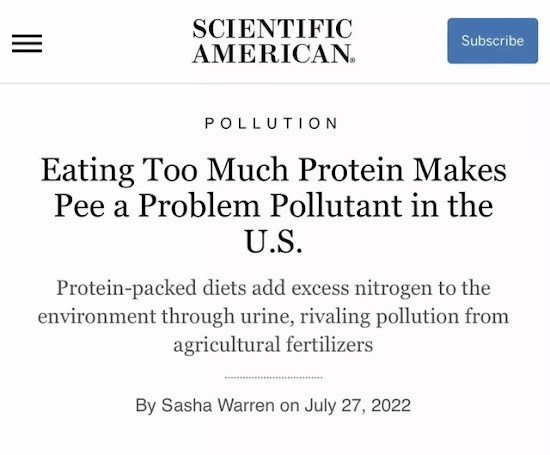The image size is (550, 455).
Task: Click the registered trademark symbol after AMERICAN
Action: (353, 60)
